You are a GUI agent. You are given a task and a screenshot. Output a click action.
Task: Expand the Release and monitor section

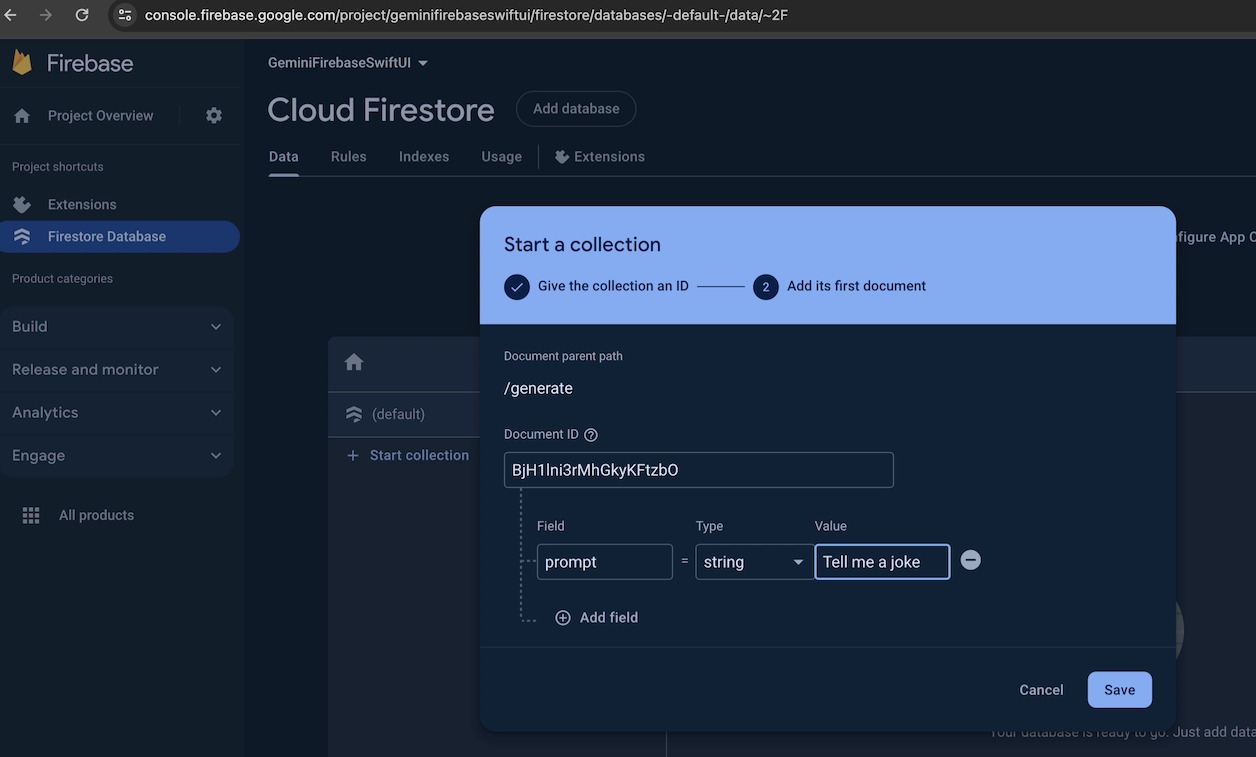pyautogui.click(x=117, y=369)
